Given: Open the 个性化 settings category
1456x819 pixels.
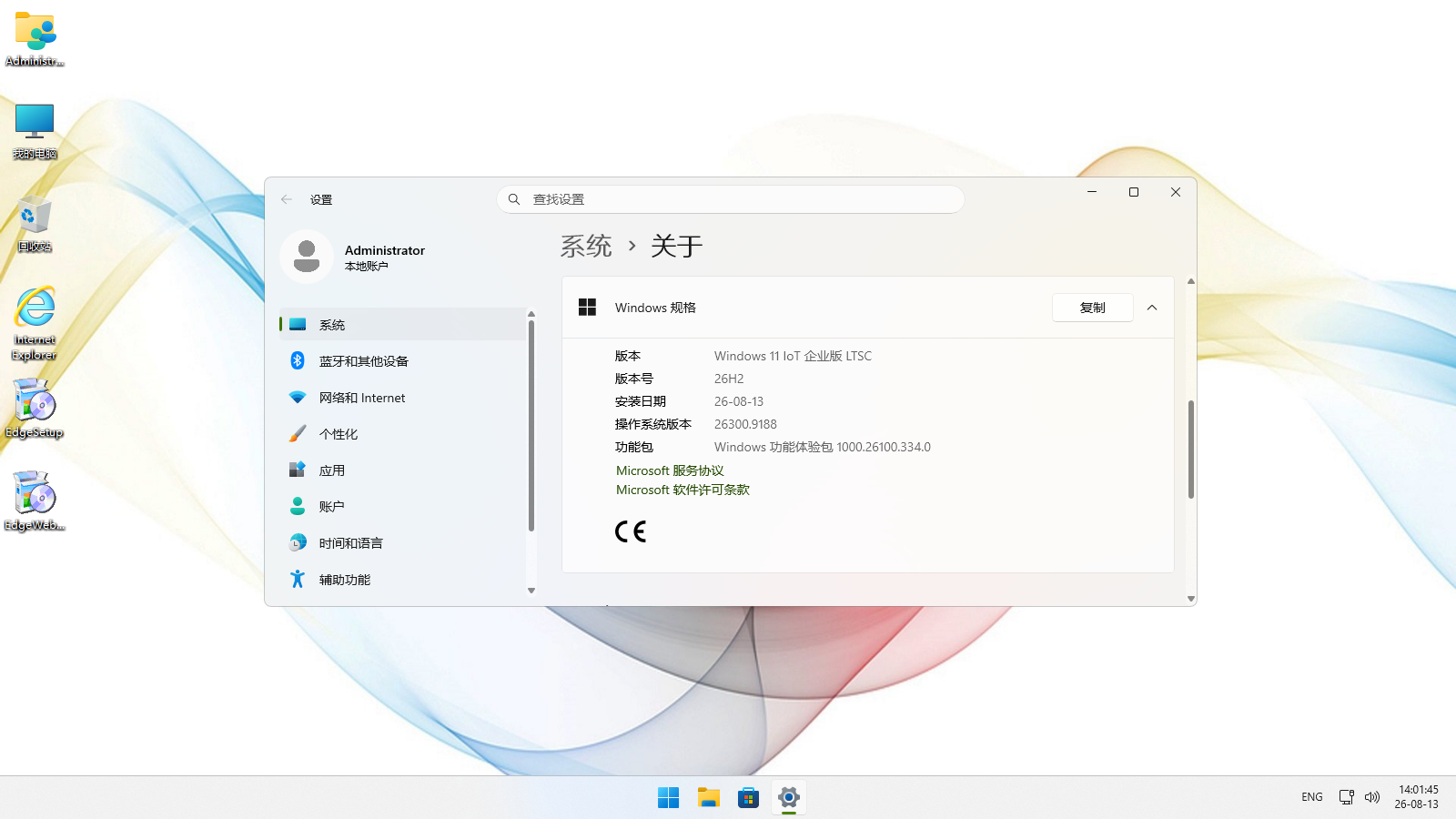Looking at the screenshot, I should [x=402, y=434].
